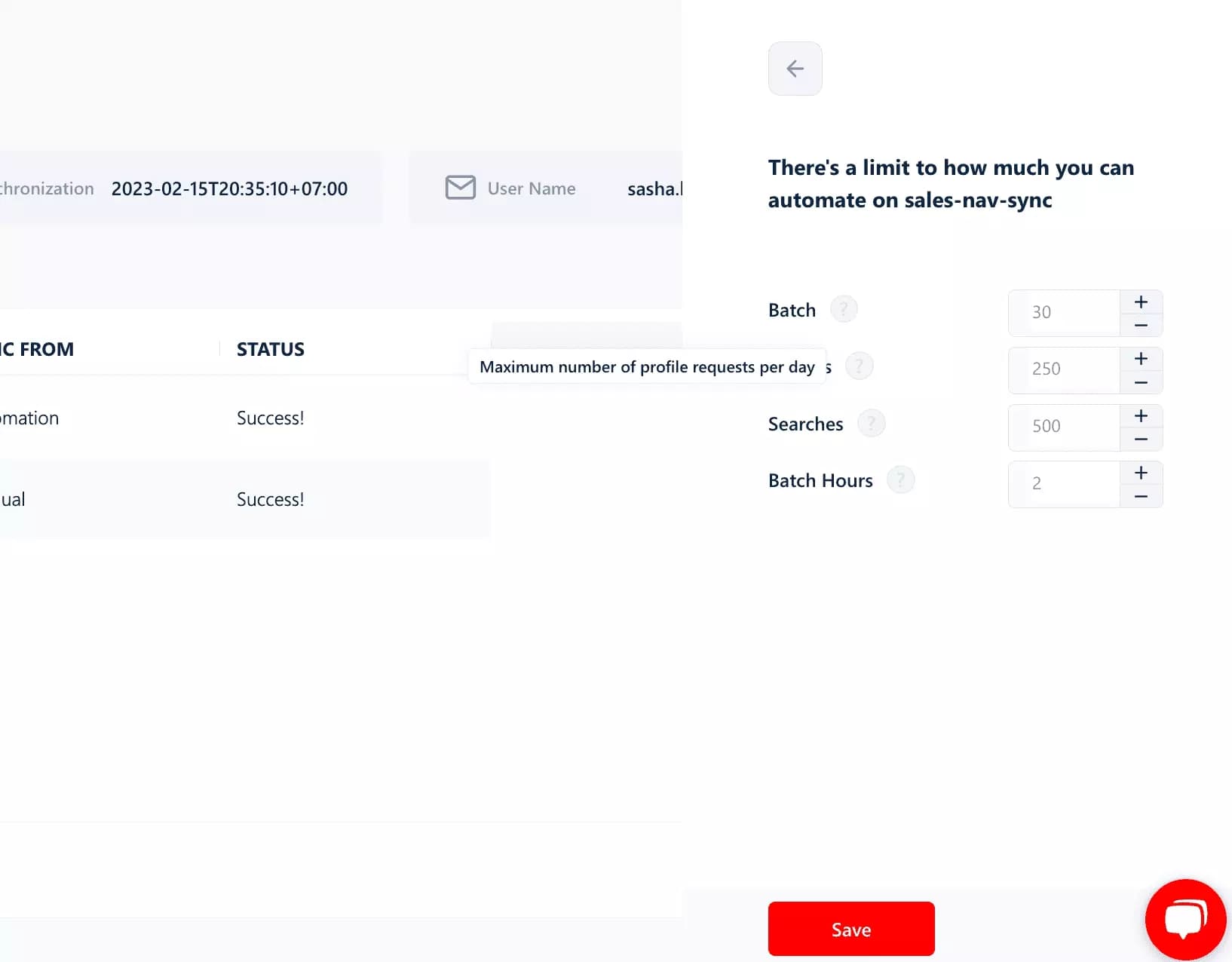The width and height of the screenshot is (1232, 962).
Task: Click the envelope icon beside User Name
Action: (461, 188)
